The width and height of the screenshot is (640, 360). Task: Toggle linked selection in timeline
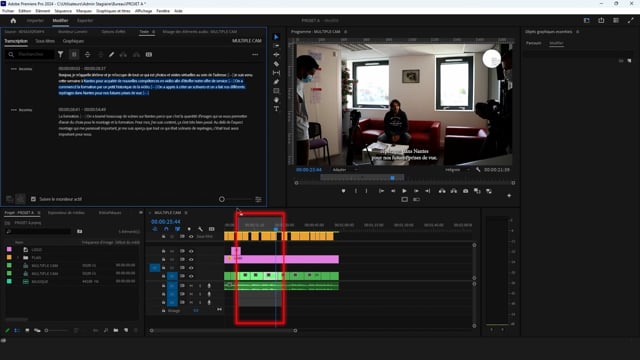(178, 229)
